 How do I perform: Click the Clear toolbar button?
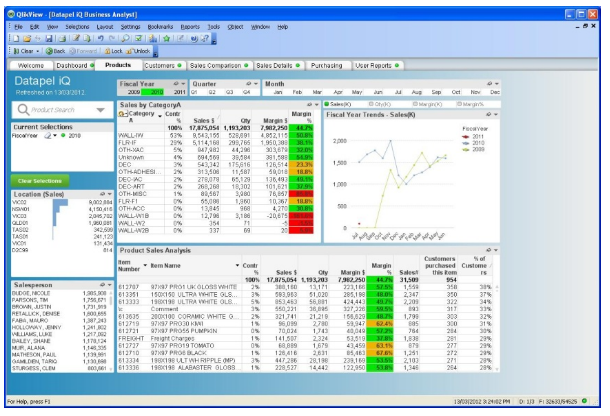pos(24,51)
